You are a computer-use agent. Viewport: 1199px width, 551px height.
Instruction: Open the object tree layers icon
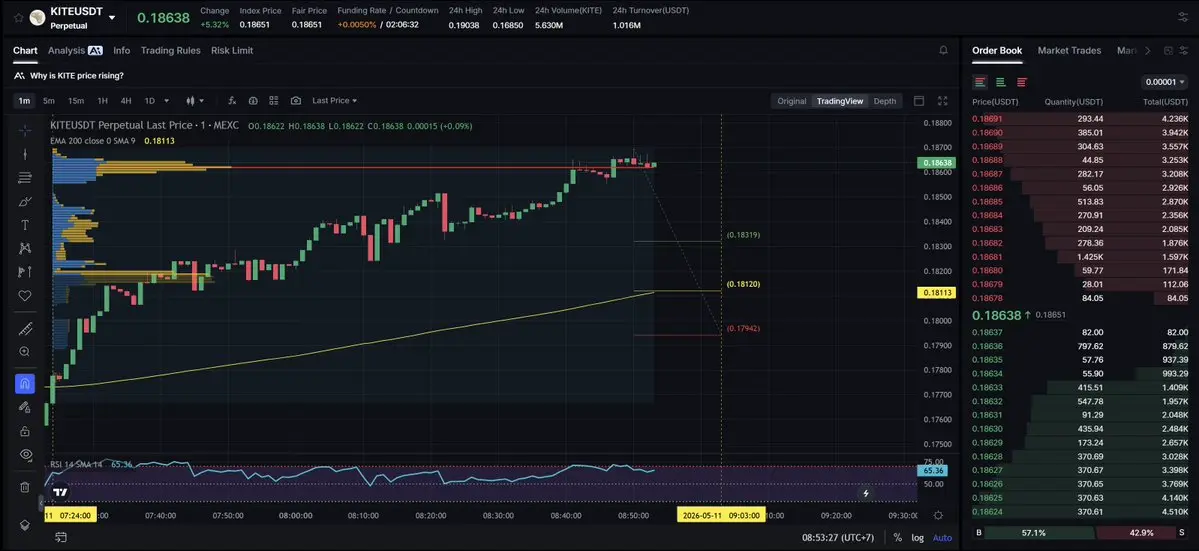[24, 525]
